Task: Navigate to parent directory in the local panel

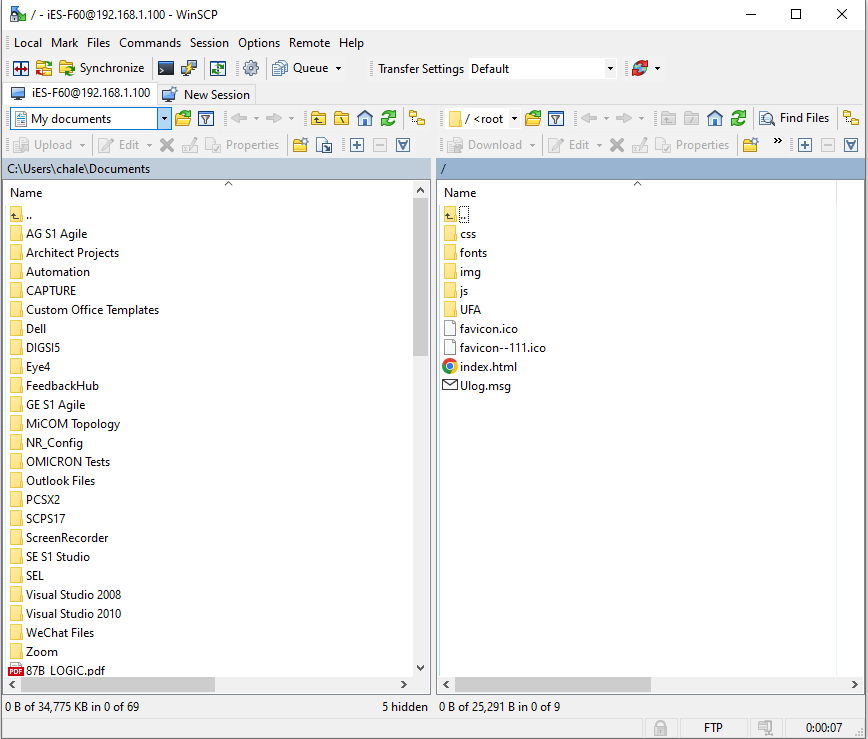Action: (320, 118)
